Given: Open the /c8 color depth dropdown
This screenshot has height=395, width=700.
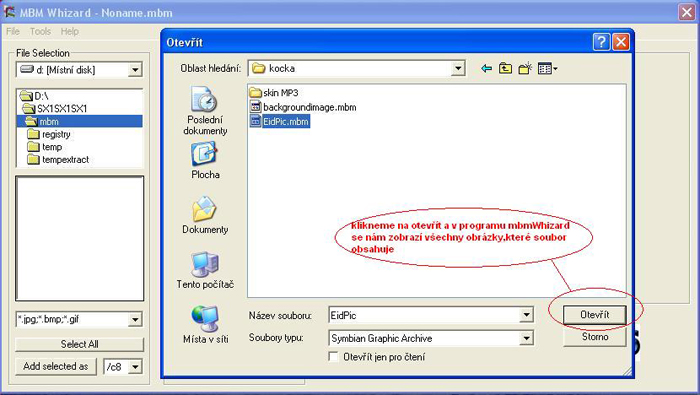Looking at the screenshot, I should point(135,367).
